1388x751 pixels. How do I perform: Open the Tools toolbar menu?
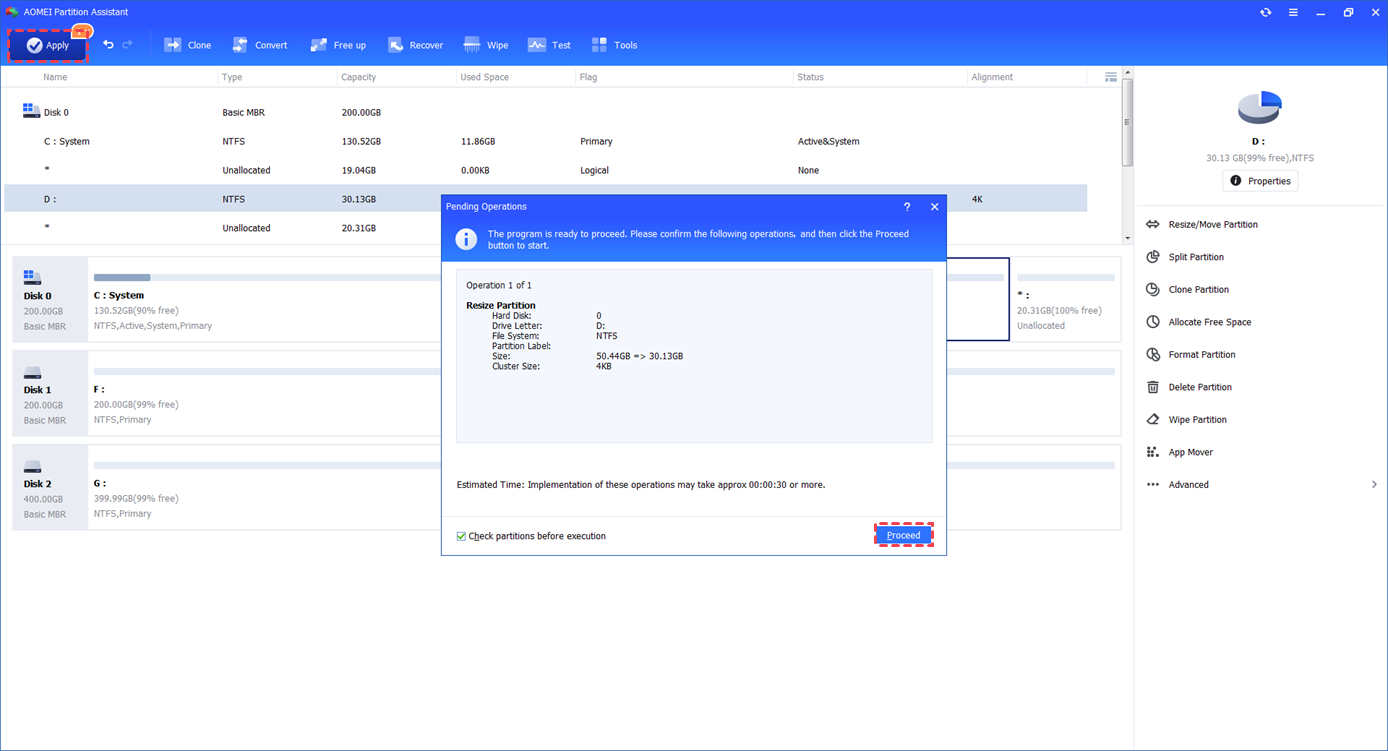coord(614,45)
